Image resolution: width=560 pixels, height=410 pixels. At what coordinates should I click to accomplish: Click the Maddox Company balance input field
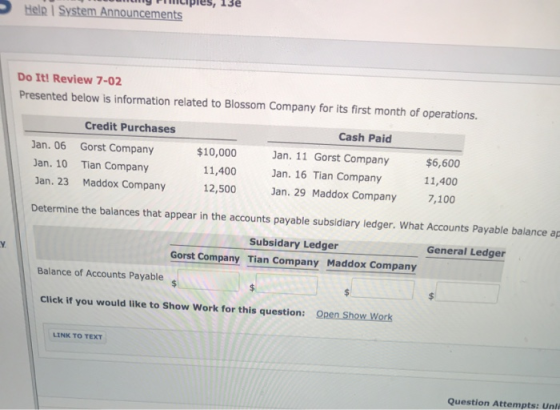[x=382, y=290]
